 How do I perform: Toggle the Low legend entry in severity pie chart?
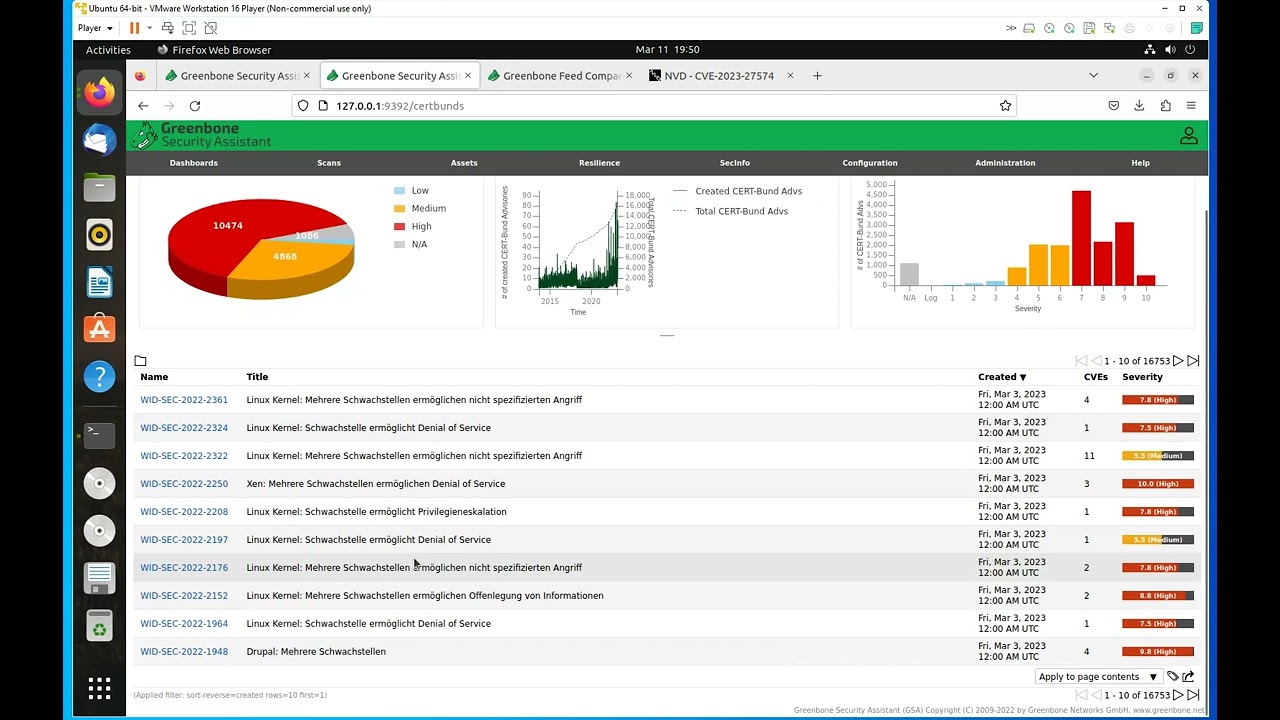(411, 190)
